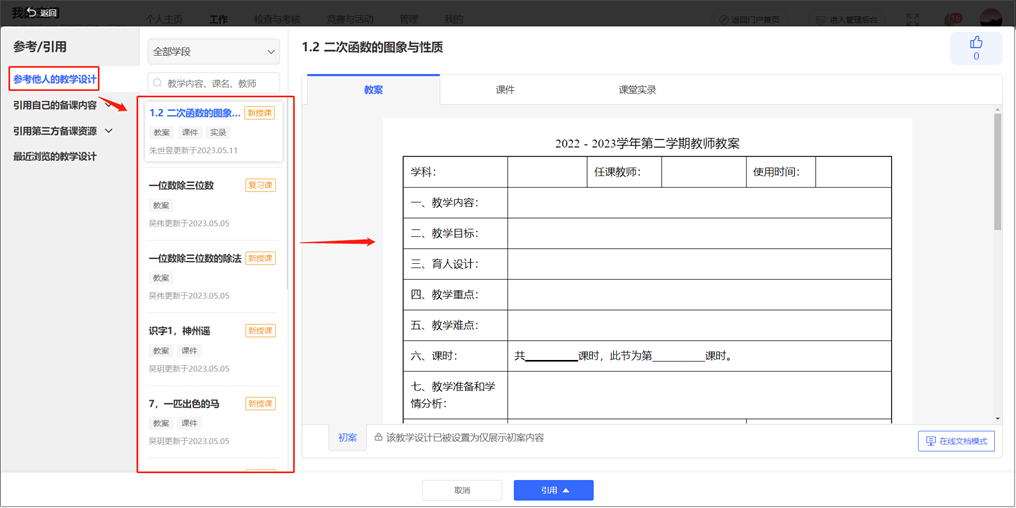
Task: Select the 初案 tab at bottom
Action: pos(347,437)
